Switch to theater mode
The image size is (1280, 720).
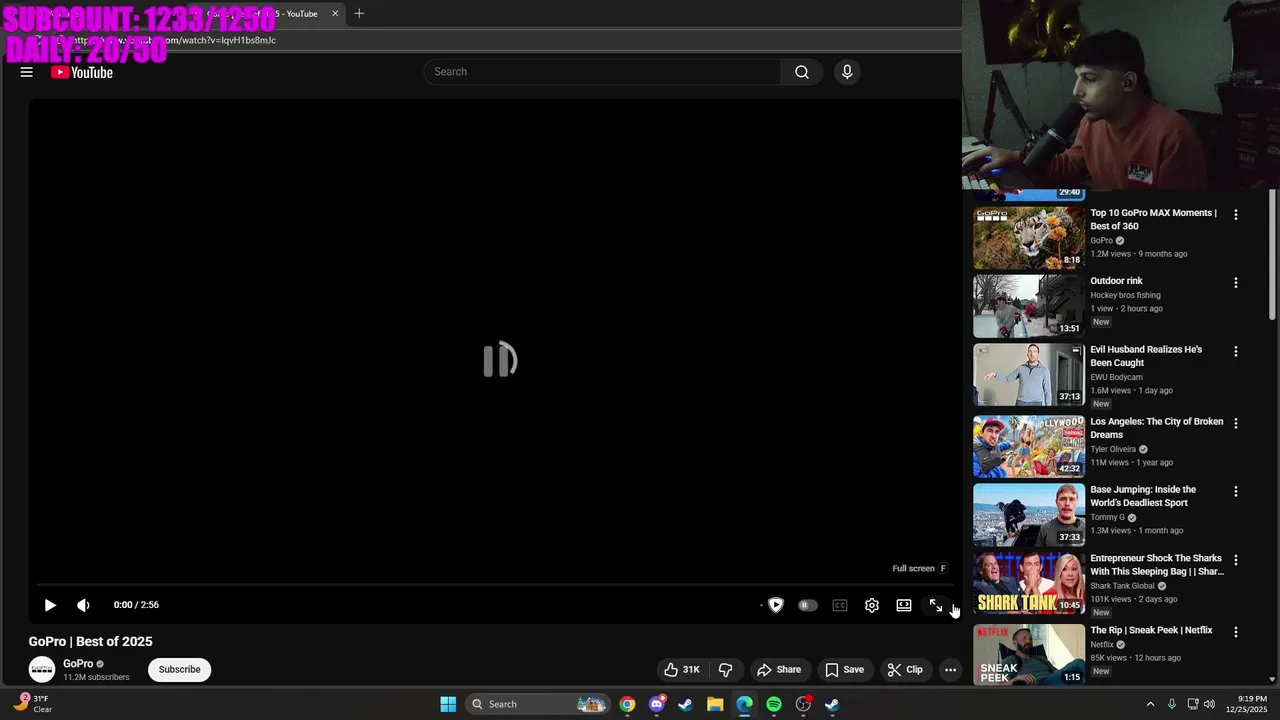(x=904, y=605)
